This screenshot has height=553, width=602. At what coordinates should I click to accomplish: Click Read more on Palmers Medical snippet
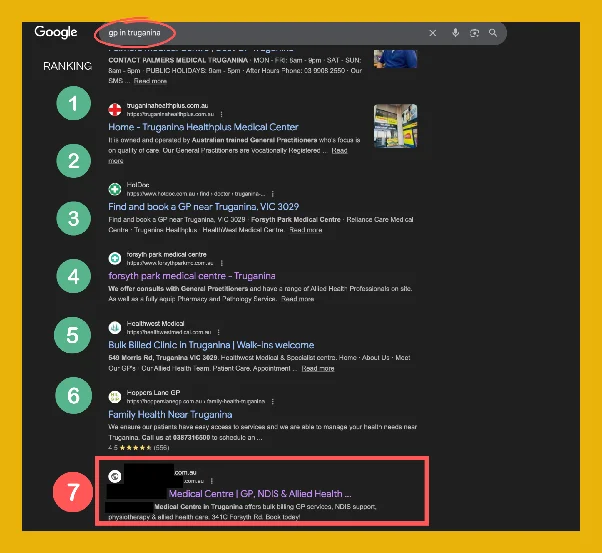coord(150,81)
